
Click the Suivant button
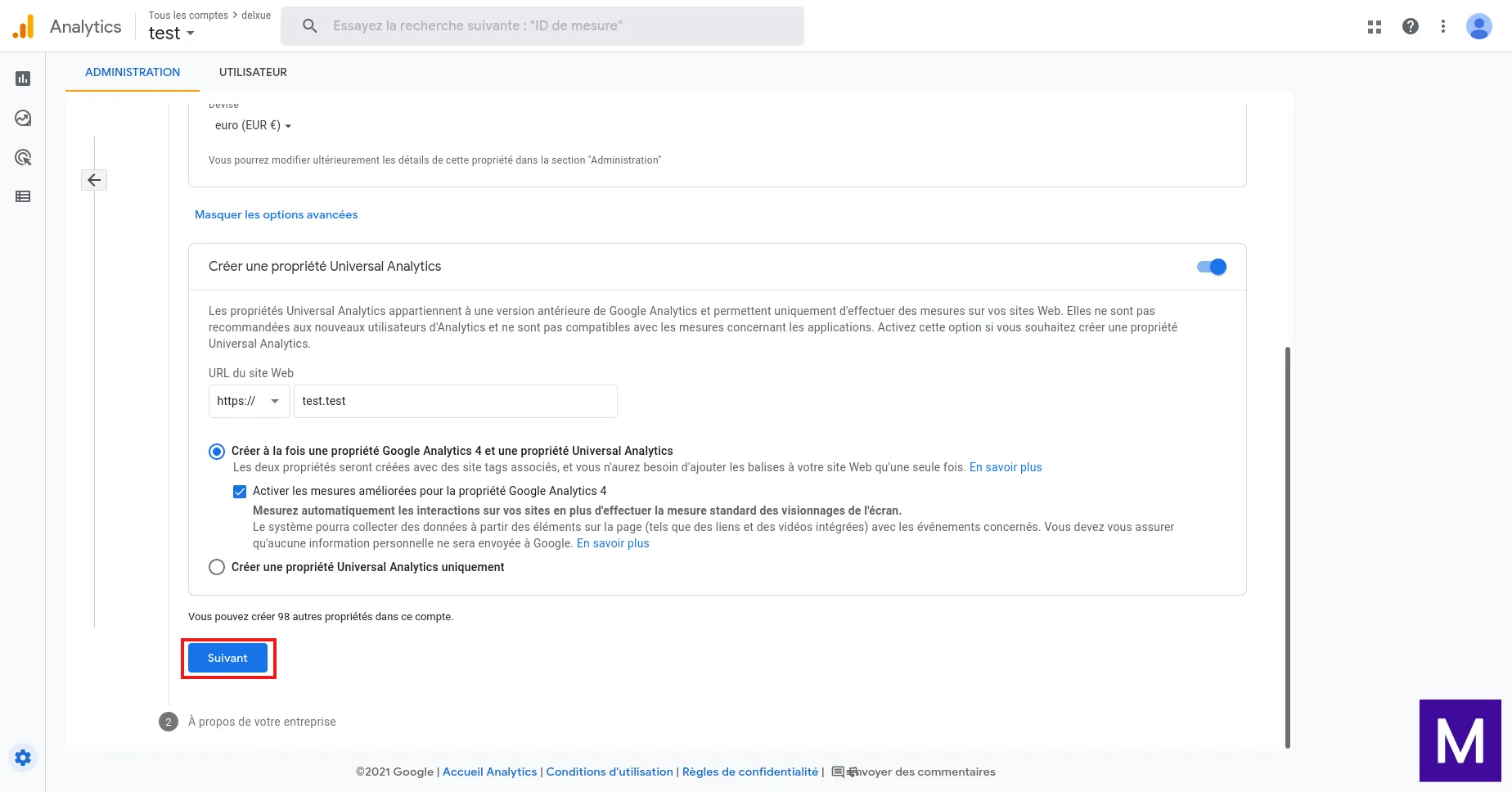227,658
